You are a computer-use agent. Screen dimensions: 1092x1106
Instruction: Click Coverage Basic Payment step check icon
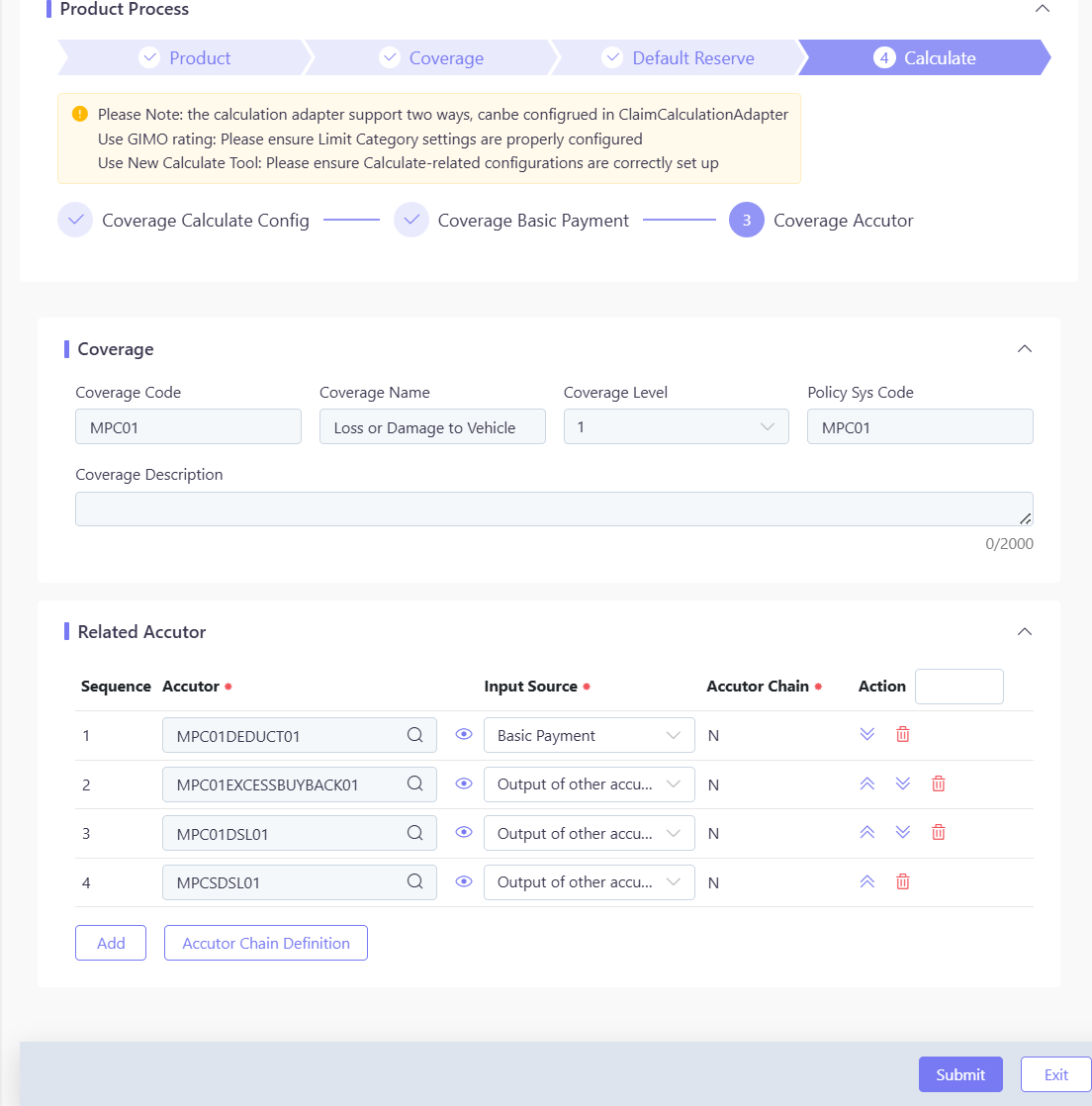pos(411,220)
